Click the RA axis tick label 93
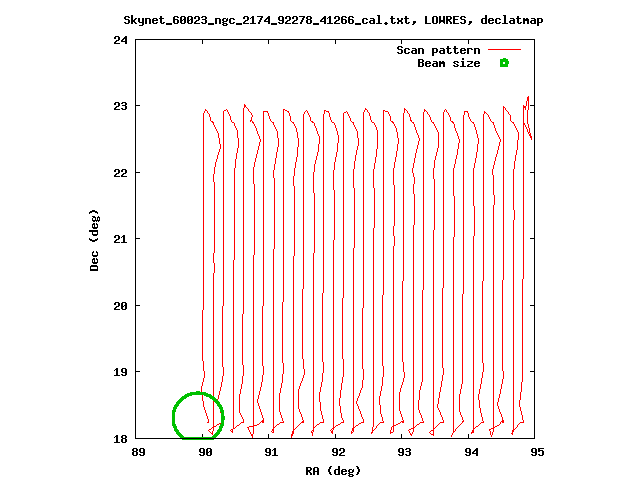Viewport: 640px width, 480px height. pos(404,452)
